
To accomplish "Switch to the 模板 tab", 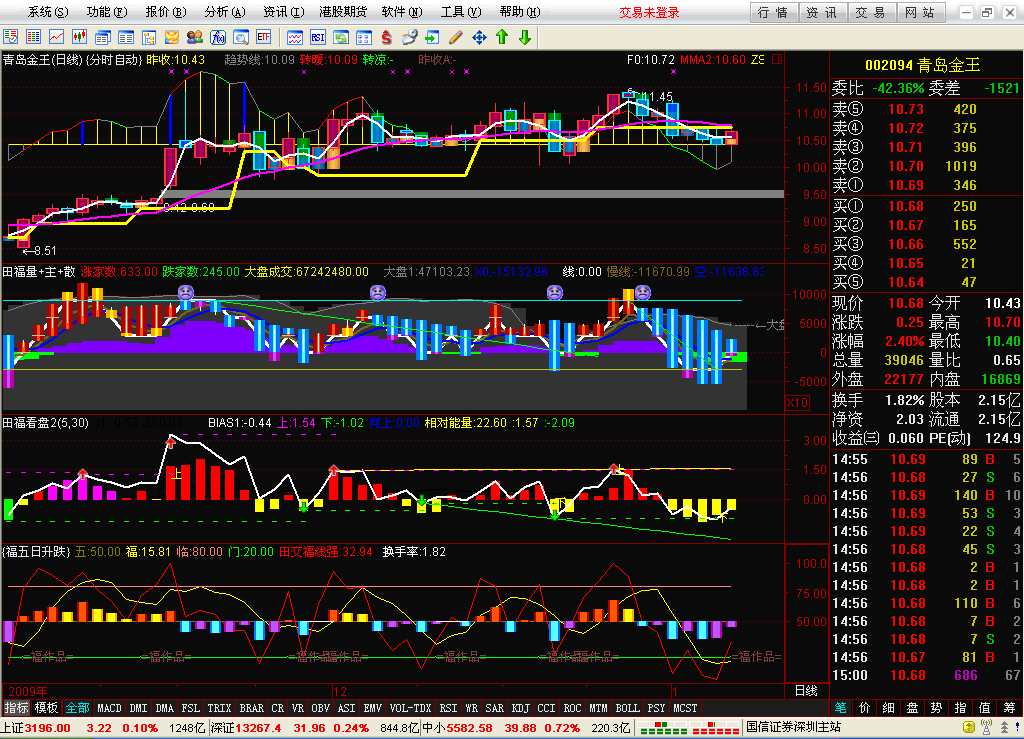I will 47,707.
